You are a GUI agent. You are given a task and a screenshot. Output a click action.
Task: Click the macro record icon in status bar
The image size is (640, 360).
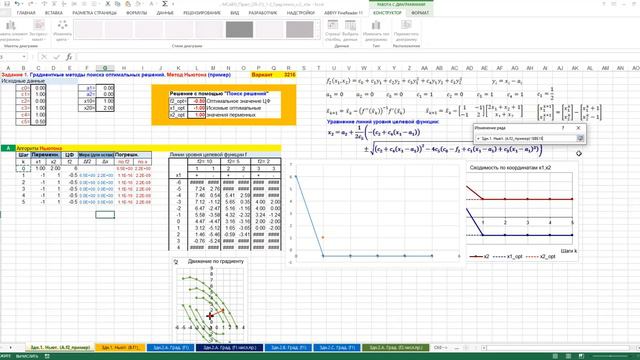click(x=47, y=356)
